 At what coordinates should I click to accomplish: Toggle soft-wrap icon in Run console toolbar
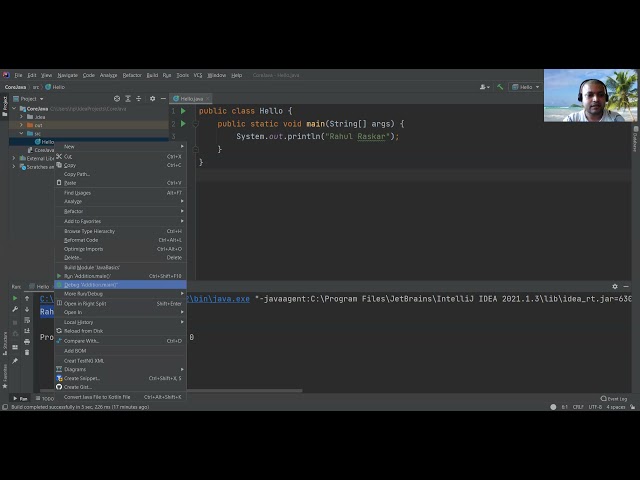click(27, 320)
